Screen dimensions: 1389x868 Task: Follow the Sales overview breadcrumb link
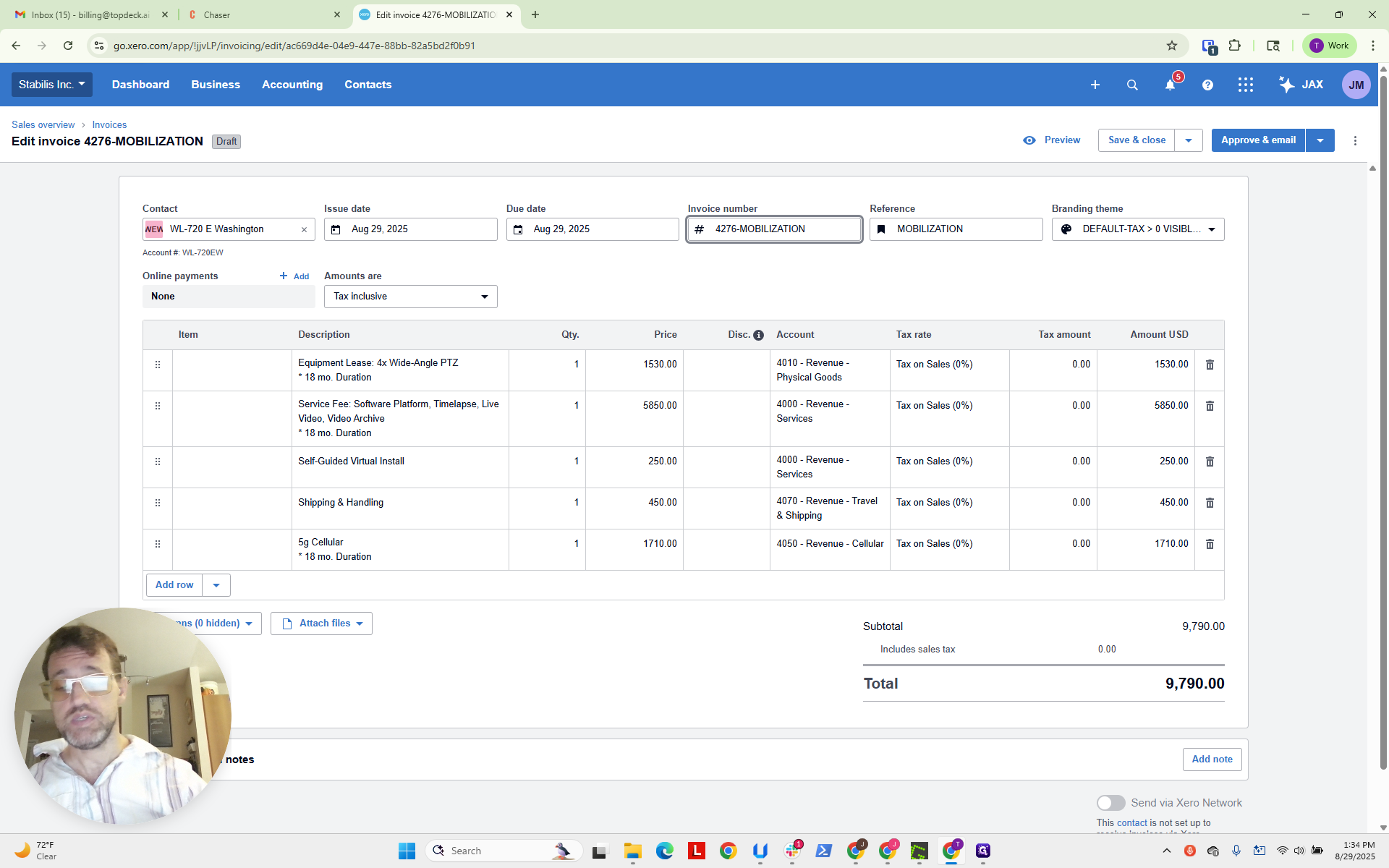[x=43, y=125]
